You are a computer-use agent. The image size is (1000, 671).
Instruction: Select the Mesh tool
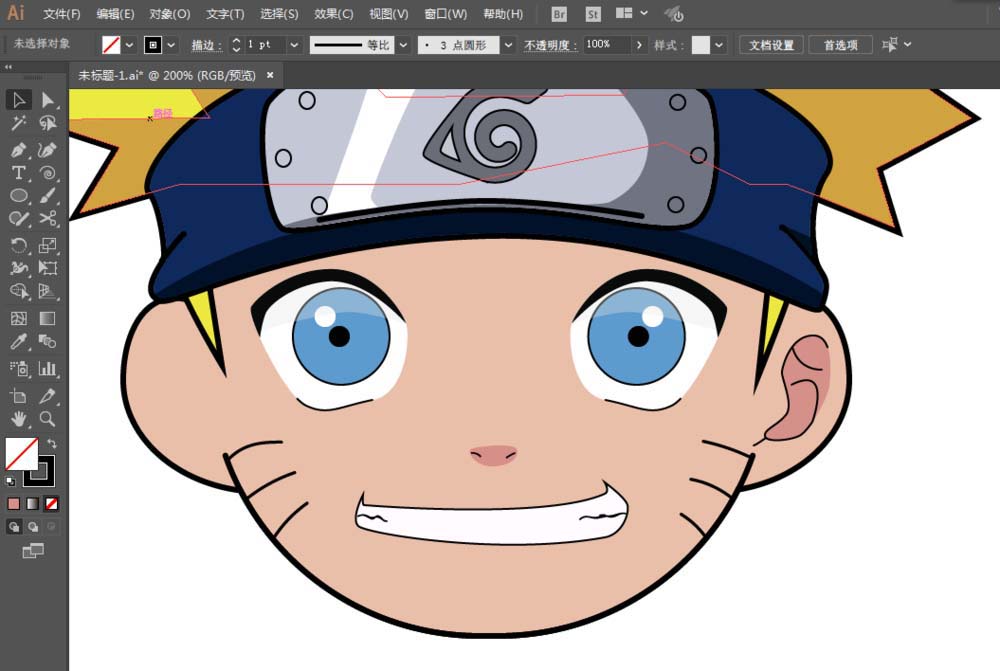tap(18, 318)
